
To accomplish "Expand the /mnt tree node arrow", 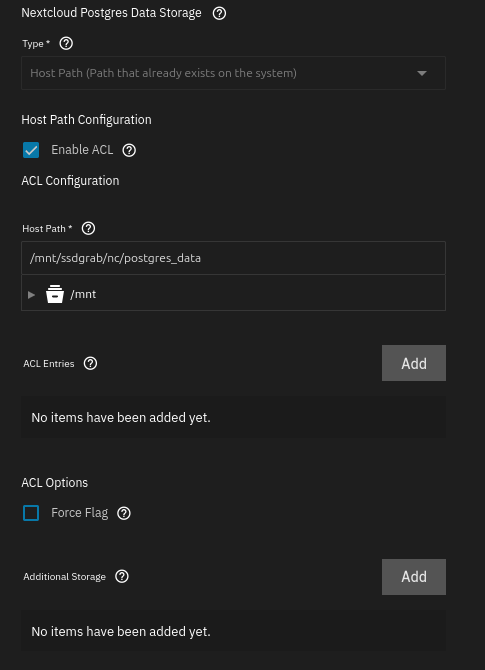I will click(31, 294).
